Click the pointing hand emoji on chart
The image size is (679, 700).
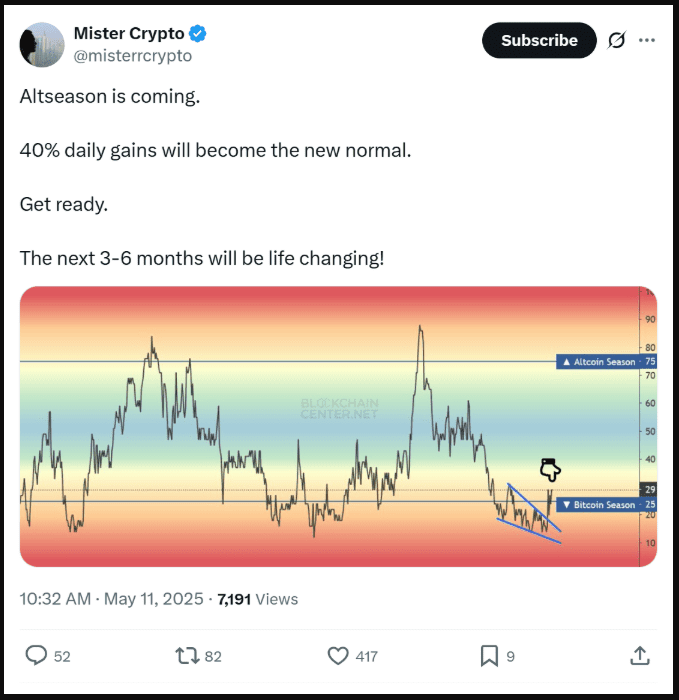click(550, 469)
